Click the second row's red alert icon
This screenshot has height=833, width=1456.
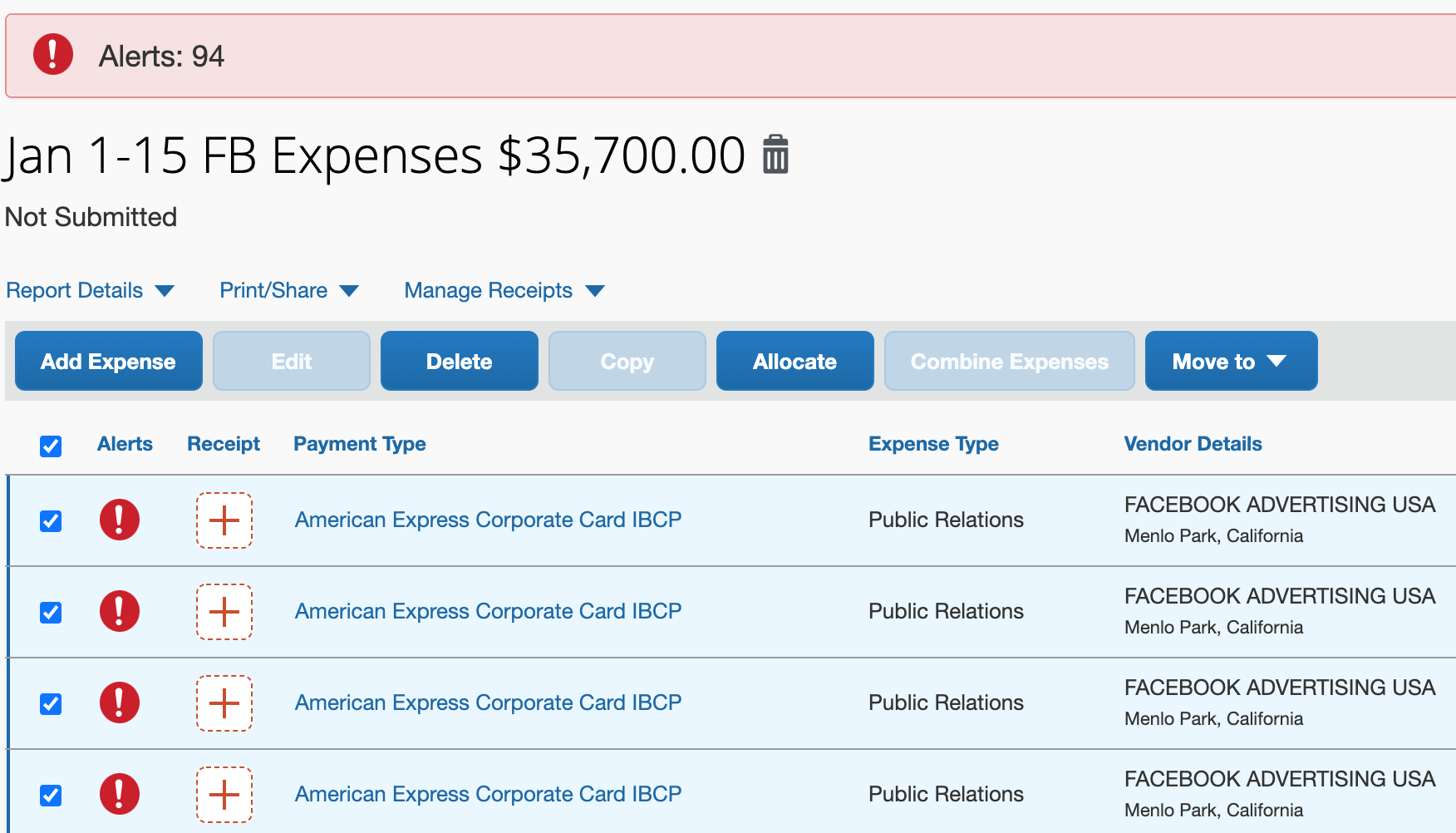tap(120, 612)
